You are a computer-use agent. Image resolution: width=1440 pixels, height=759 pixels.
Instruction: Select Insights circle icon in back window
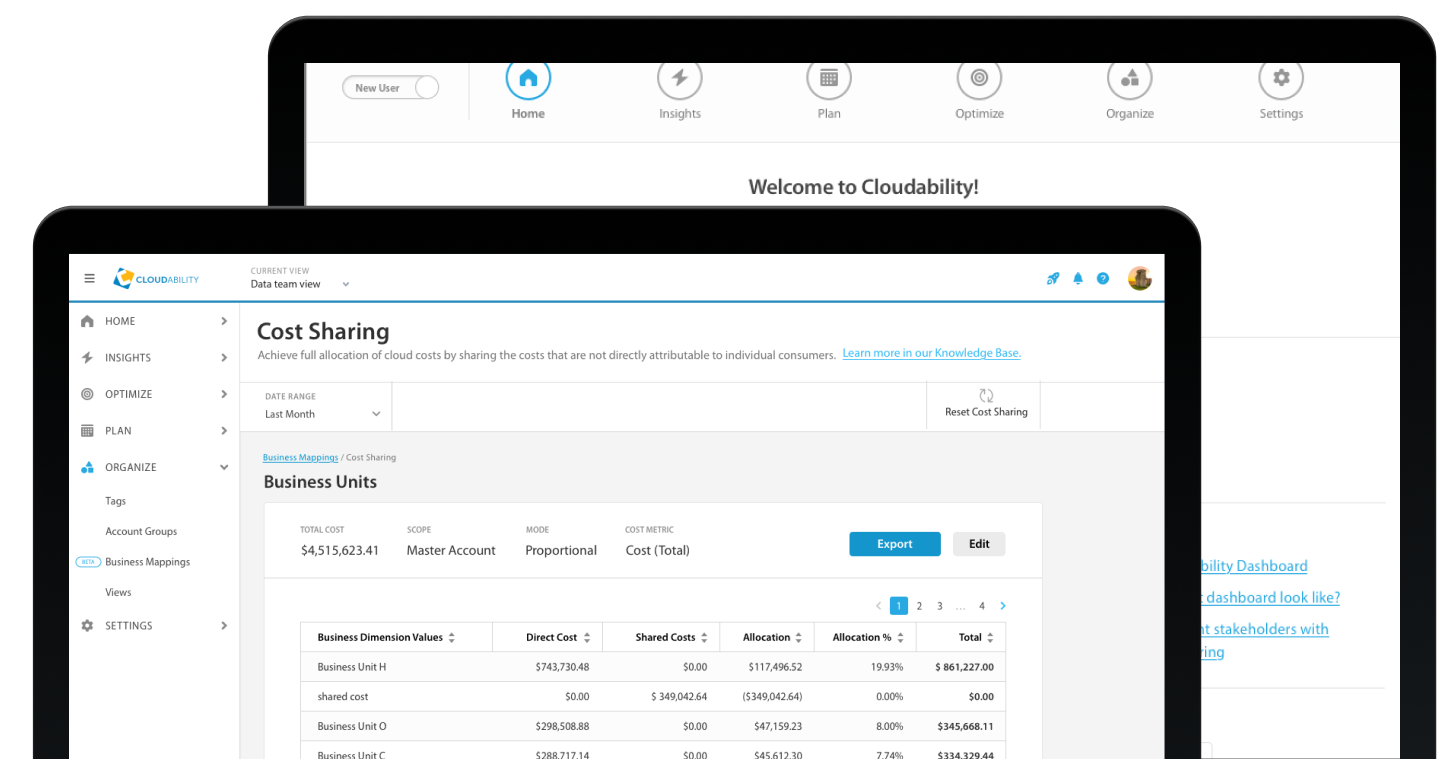tap(680, 78)
